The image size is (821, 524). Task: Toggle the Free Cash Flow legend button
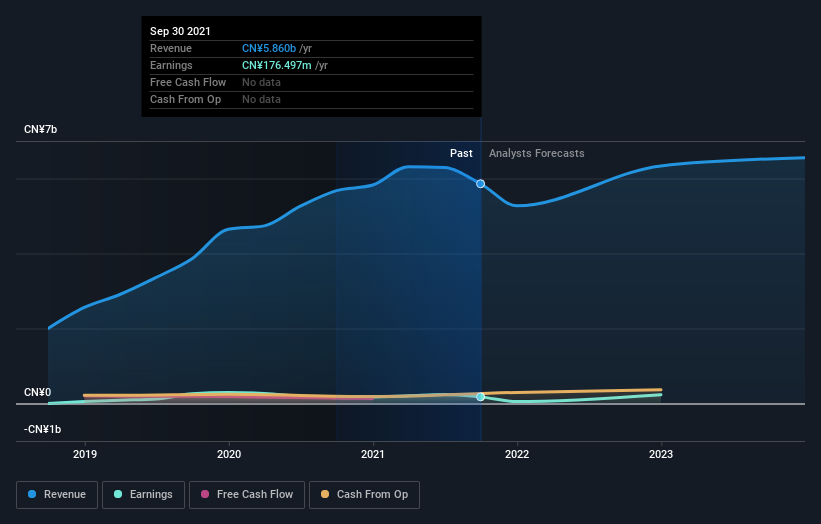[x=247, y=495]
